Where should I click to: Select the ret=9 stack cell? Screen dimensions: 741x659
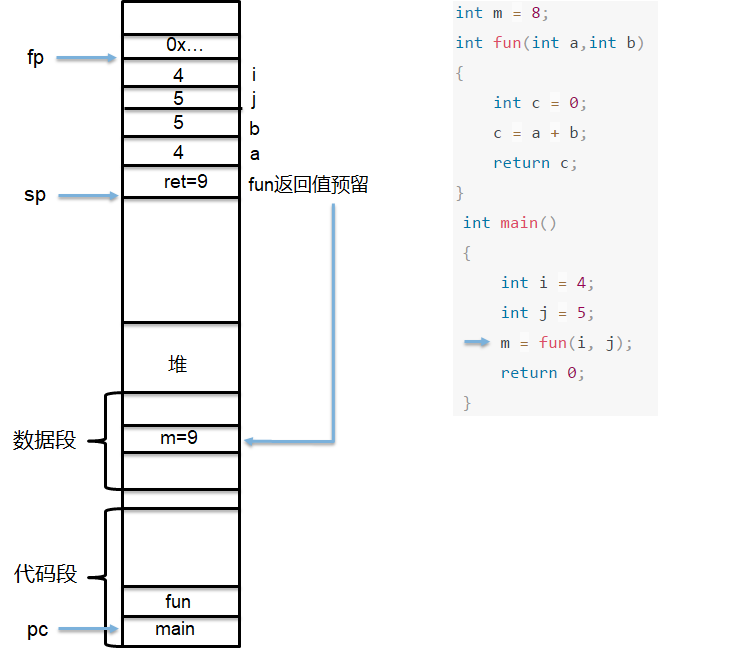tap(181, 182)
